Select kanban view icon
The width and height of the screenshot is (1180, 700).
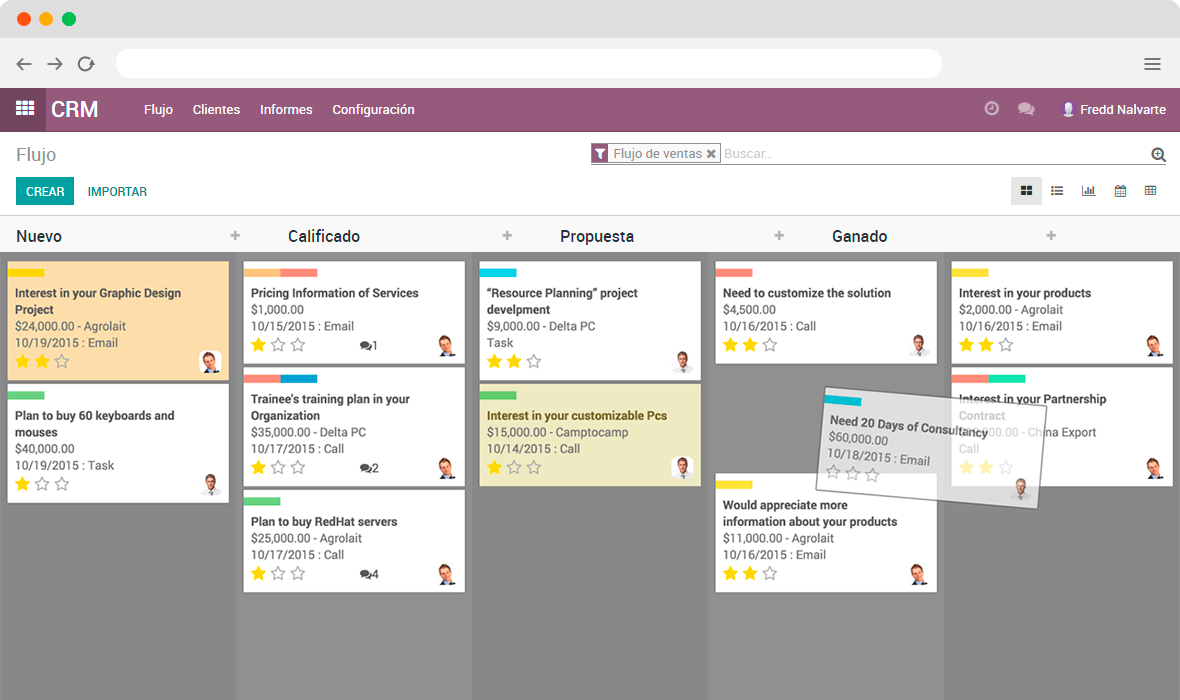[1026, 190]
